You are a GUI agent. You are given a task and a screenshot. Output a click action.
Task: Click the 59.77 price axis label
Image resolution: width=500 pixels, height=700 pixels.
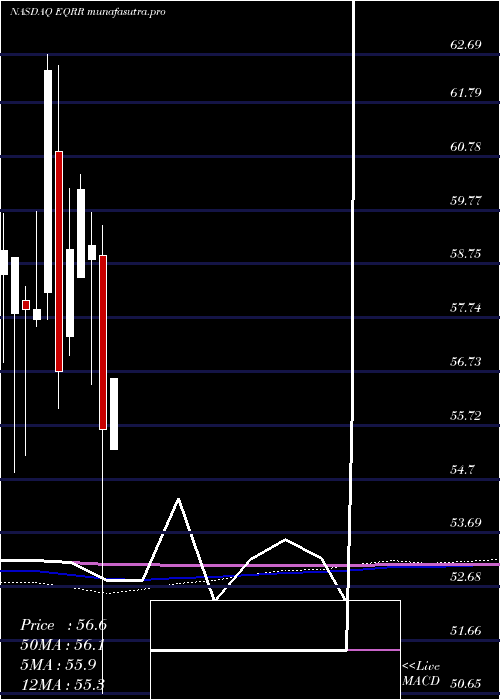coord(466,200)
